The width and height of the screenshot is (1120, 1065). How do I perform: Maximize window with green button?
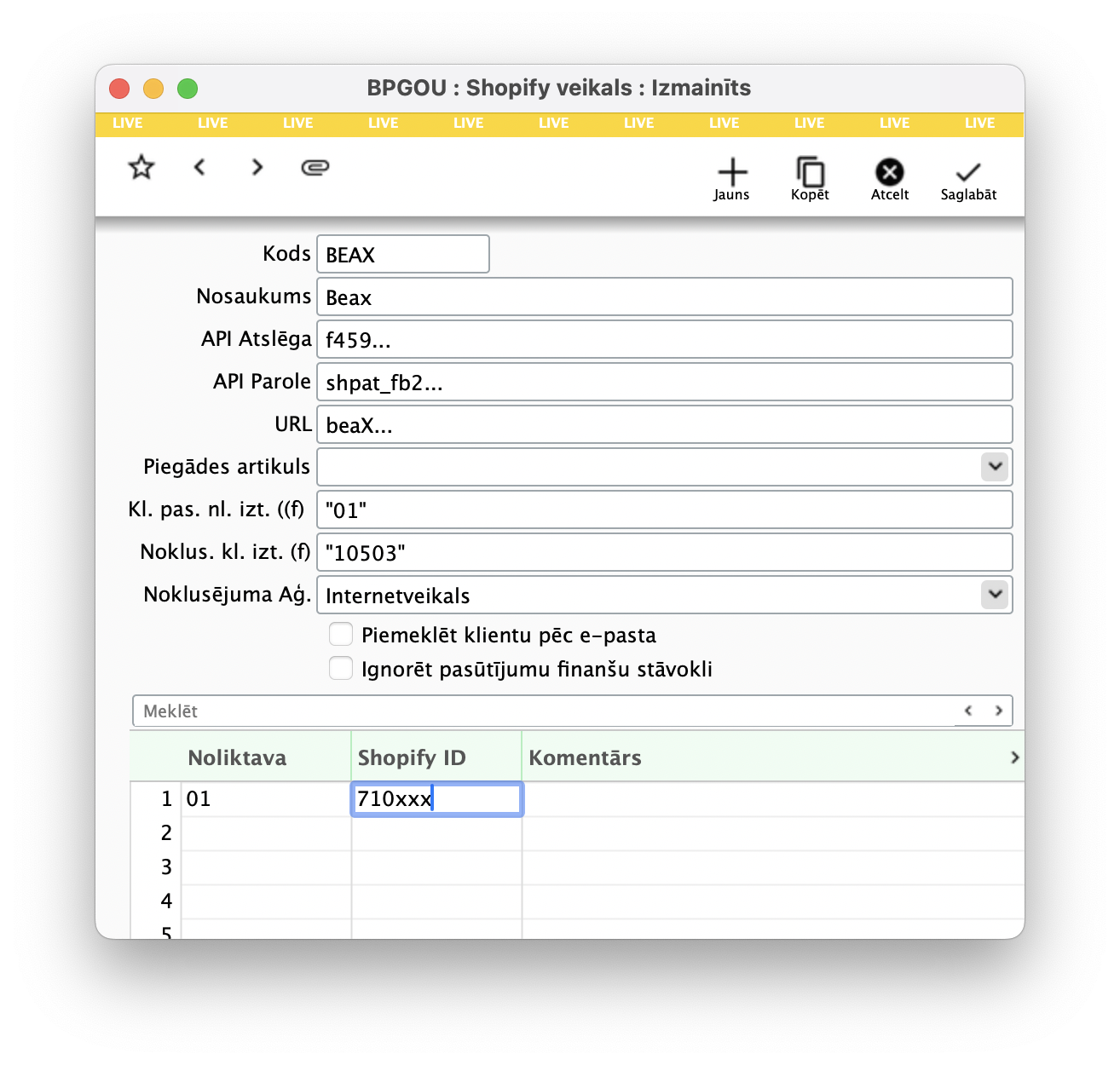coord(188,88)
